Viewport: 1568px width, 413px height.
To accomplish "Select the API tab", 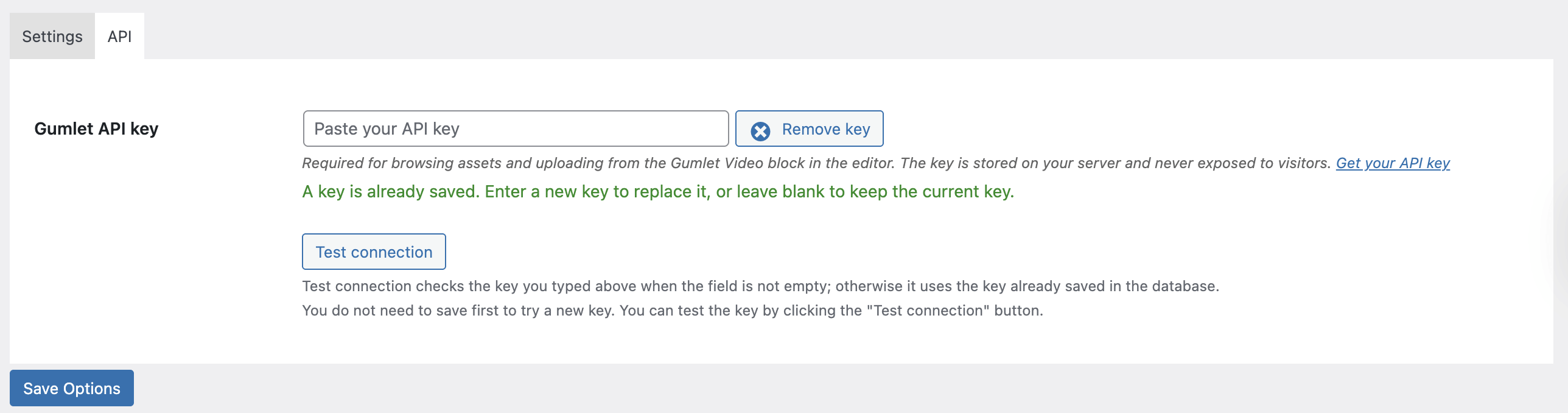I will 120,37.
